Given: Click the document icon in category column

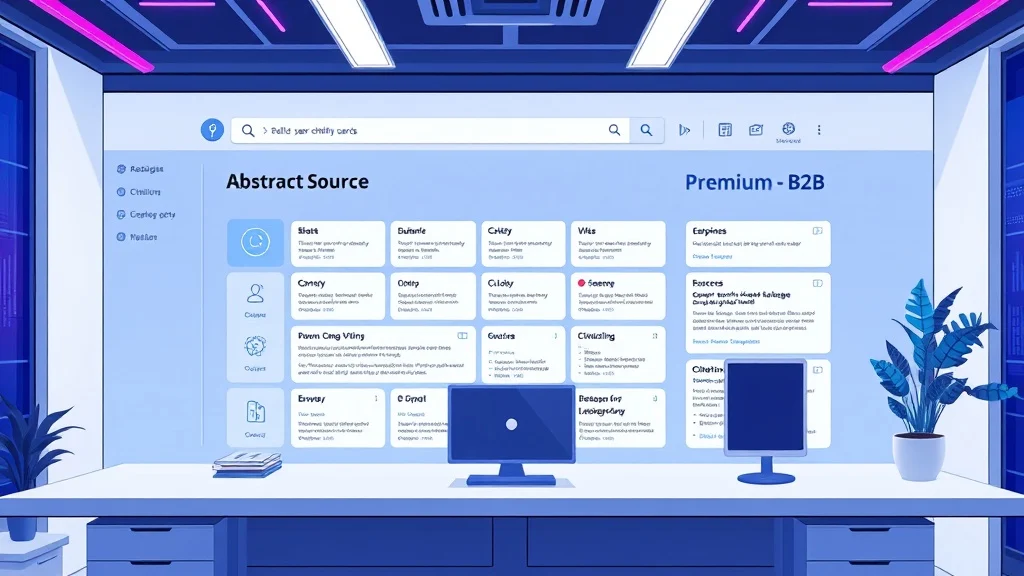Looking at the screenshot, I should click(x=255, y=412).
